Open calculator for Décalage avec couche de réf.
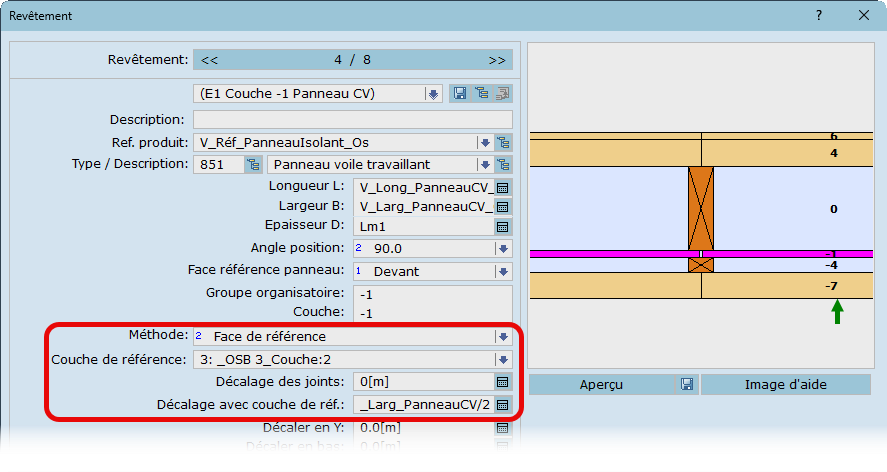This screenshot has height=472, width=887. [503, 405]
